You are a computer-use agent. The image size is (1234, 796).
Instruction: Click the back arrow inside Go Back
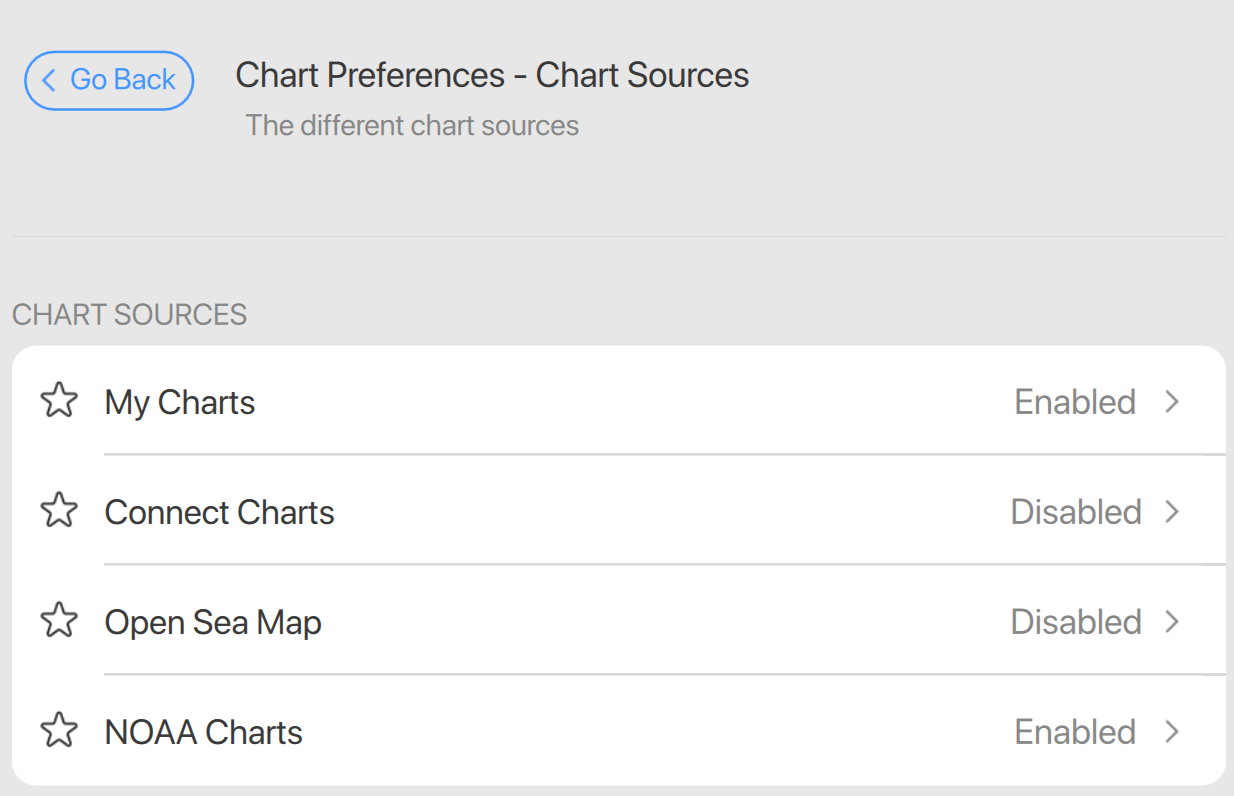point(48,80)
